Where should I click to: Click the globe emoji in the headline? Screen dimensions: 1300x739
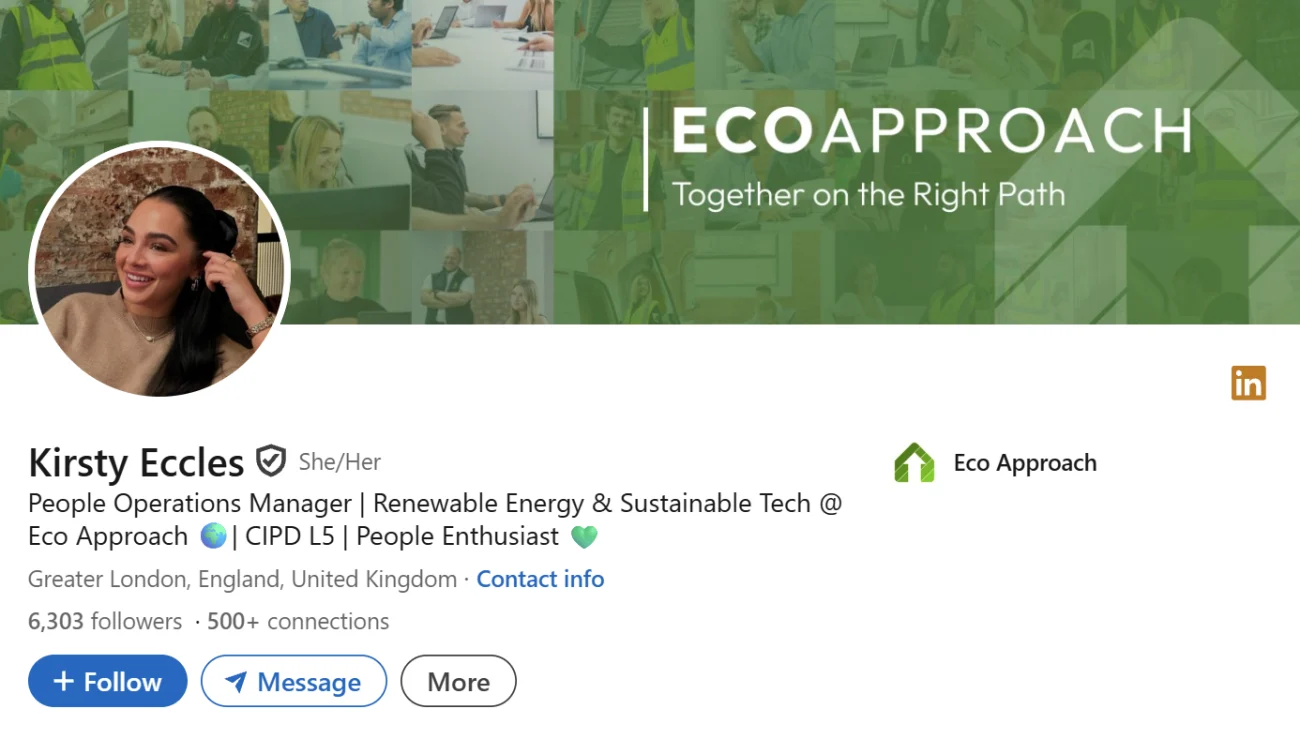click(x=213, y=536)
